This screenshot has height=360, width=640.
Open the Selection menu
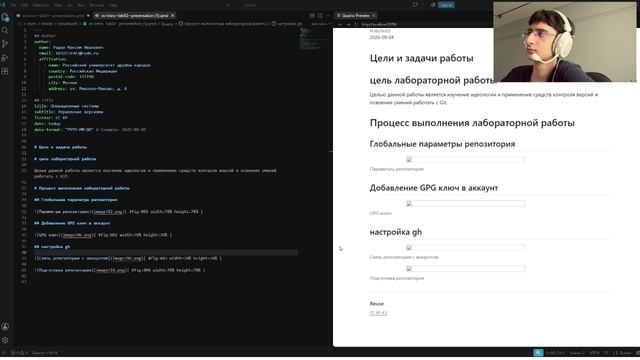click(40, 5)
